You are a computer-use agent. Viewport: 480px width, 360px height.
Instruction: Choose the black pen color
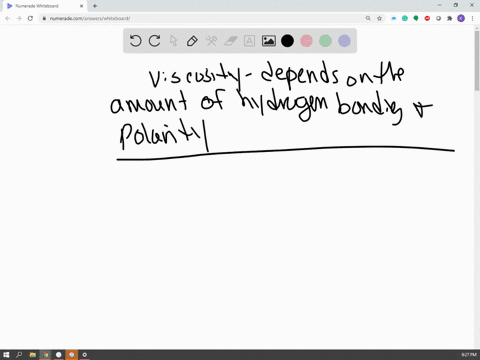click(x=287, y=41)
